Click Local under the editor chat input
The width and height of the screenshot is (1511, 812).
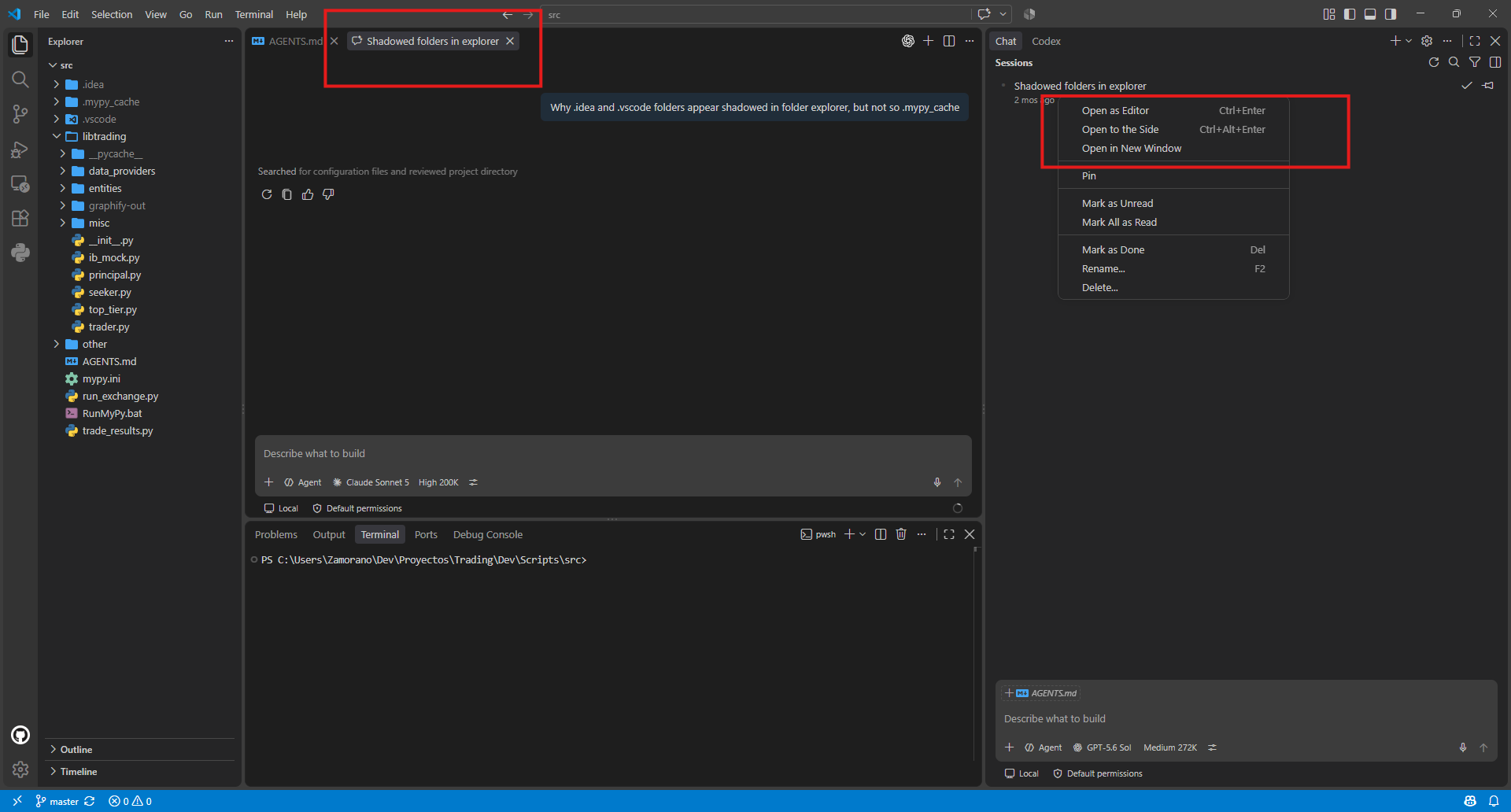pyautogui.click(x=281, y=508)
